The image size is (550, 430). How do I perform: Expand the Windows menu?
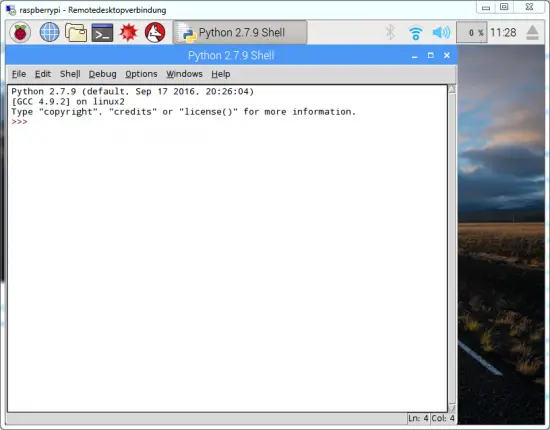tap(184, 74)
